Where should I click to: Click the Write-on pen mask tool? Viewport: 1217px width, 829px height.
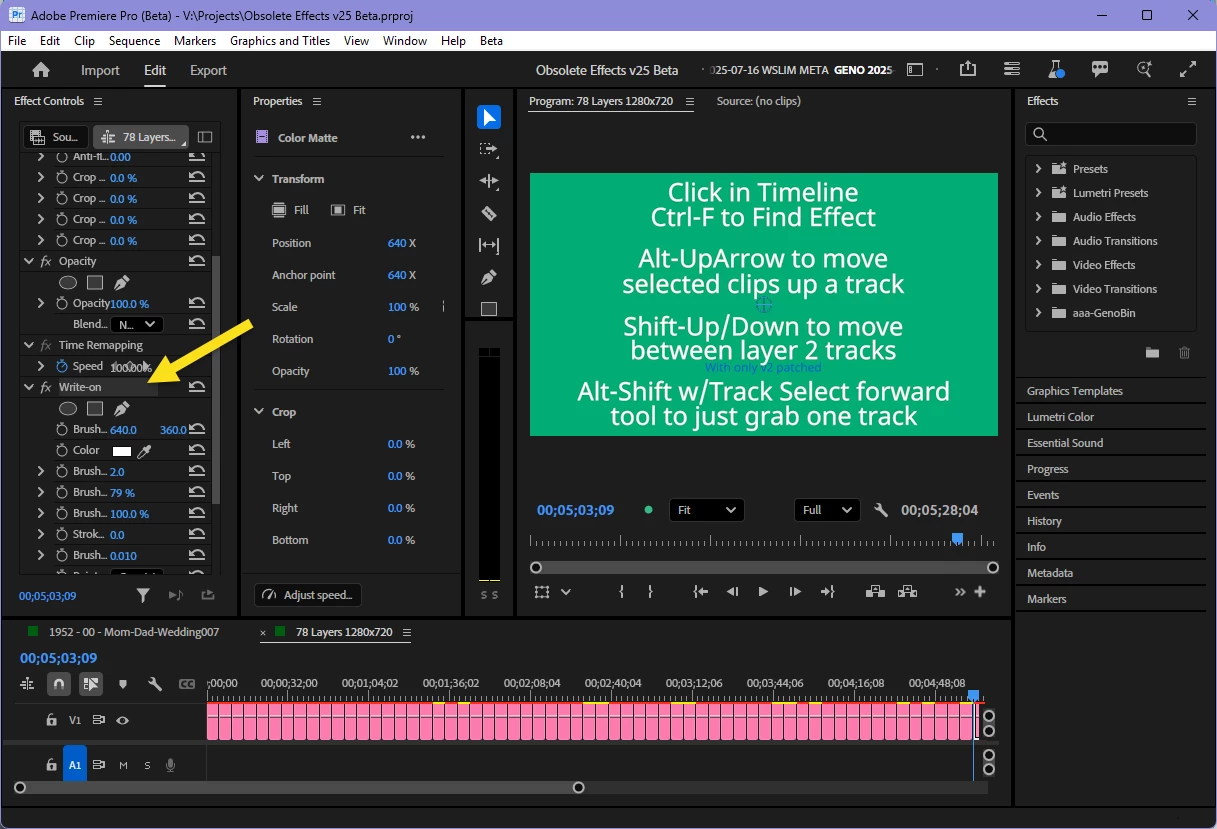pyautogui.click(x=122, y=408)
